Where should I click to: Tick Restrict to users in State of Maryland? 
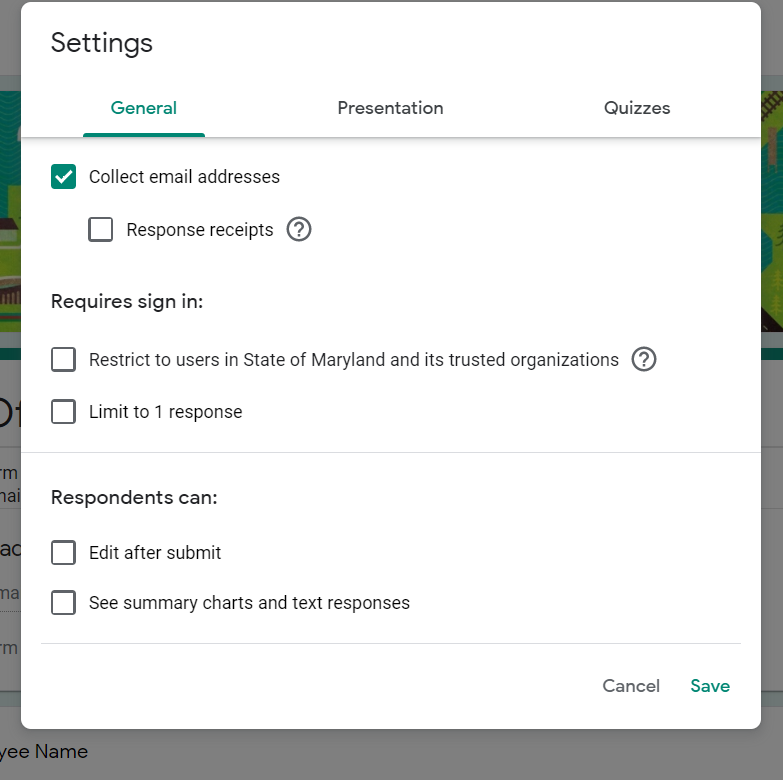(63, 360)
